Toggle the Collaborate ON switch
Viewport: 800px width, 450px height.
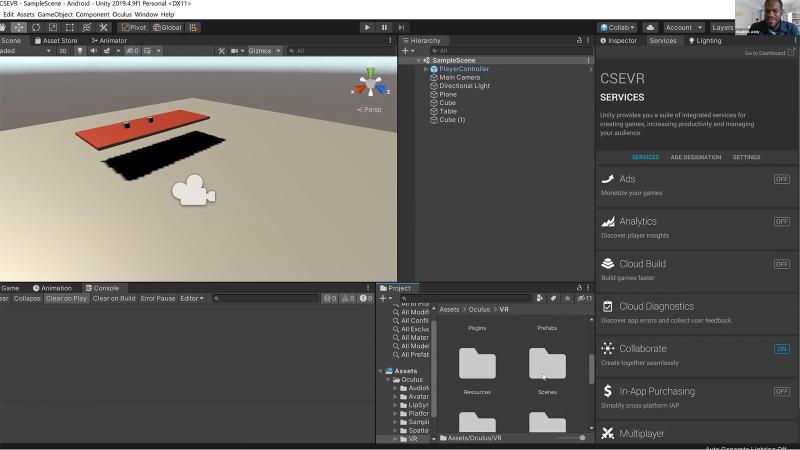tap(781, 349)
